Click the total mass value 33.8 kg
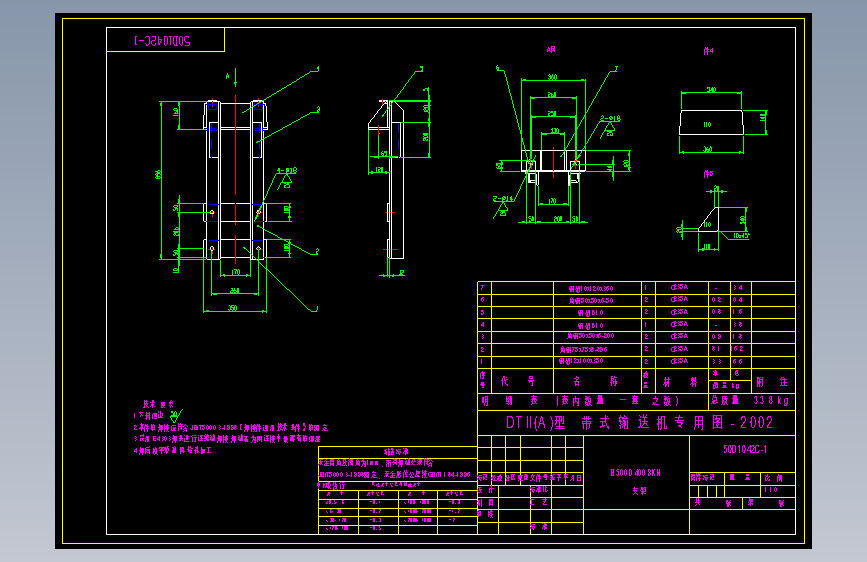Viewport: 867px width, 562px height. pos(771,400)
